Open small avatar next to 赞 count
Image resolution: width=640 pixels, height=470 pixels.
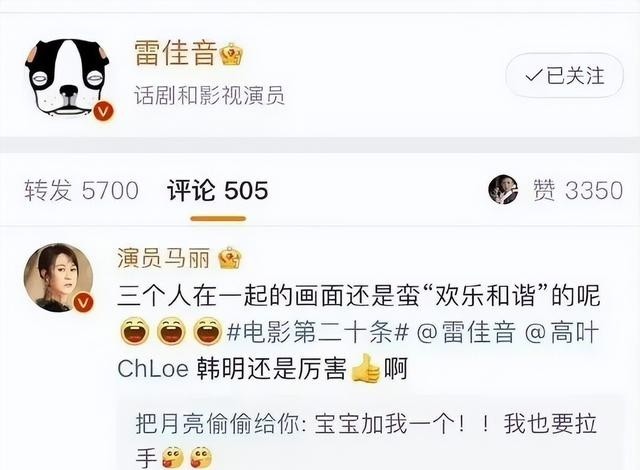503,189
